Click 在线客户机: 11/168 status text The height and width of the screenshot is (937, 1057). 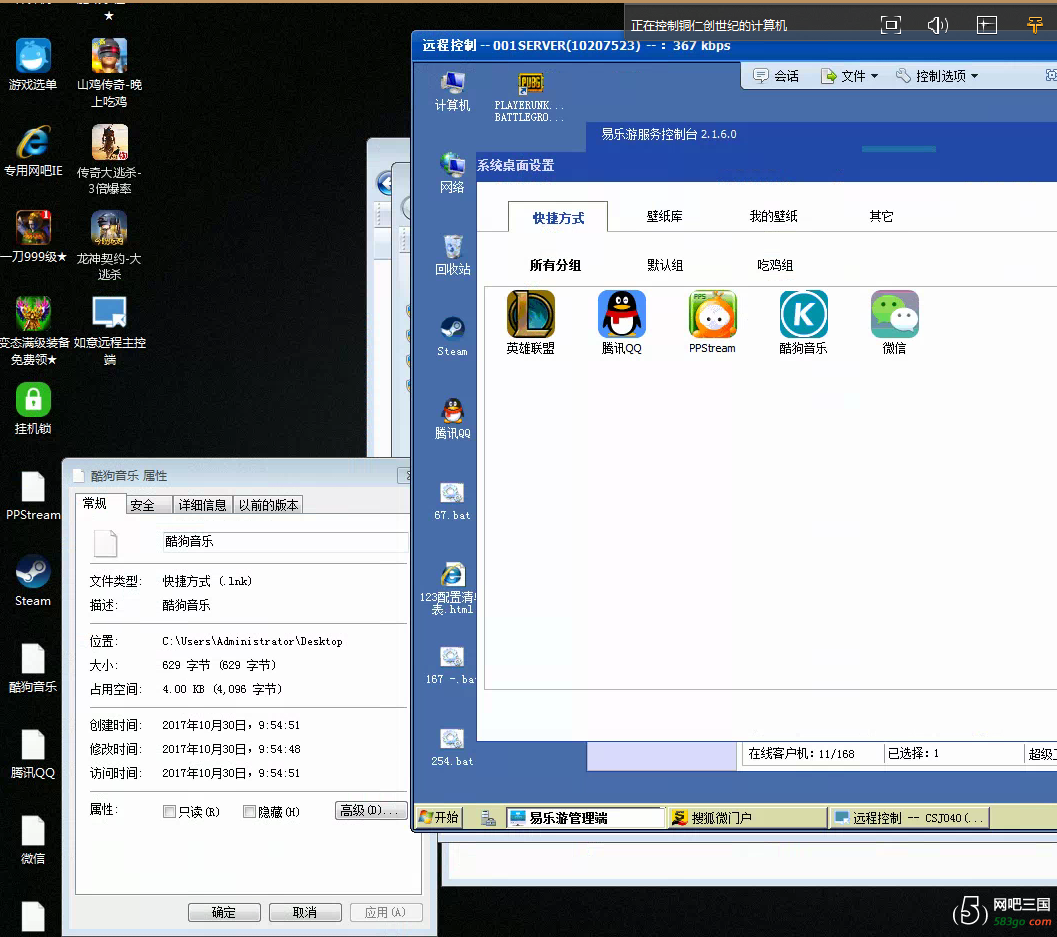coord(801,754)
